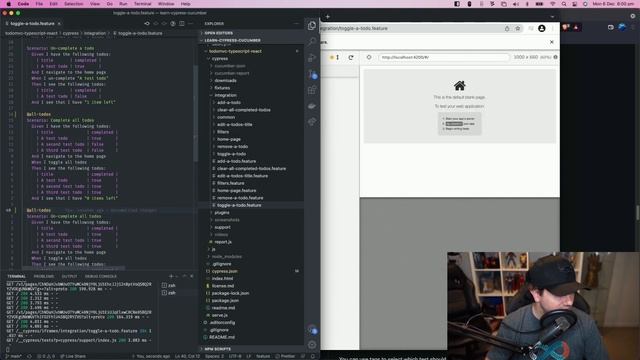
Task: Expand the downloads folder
Action: click(x=225, y=81)
